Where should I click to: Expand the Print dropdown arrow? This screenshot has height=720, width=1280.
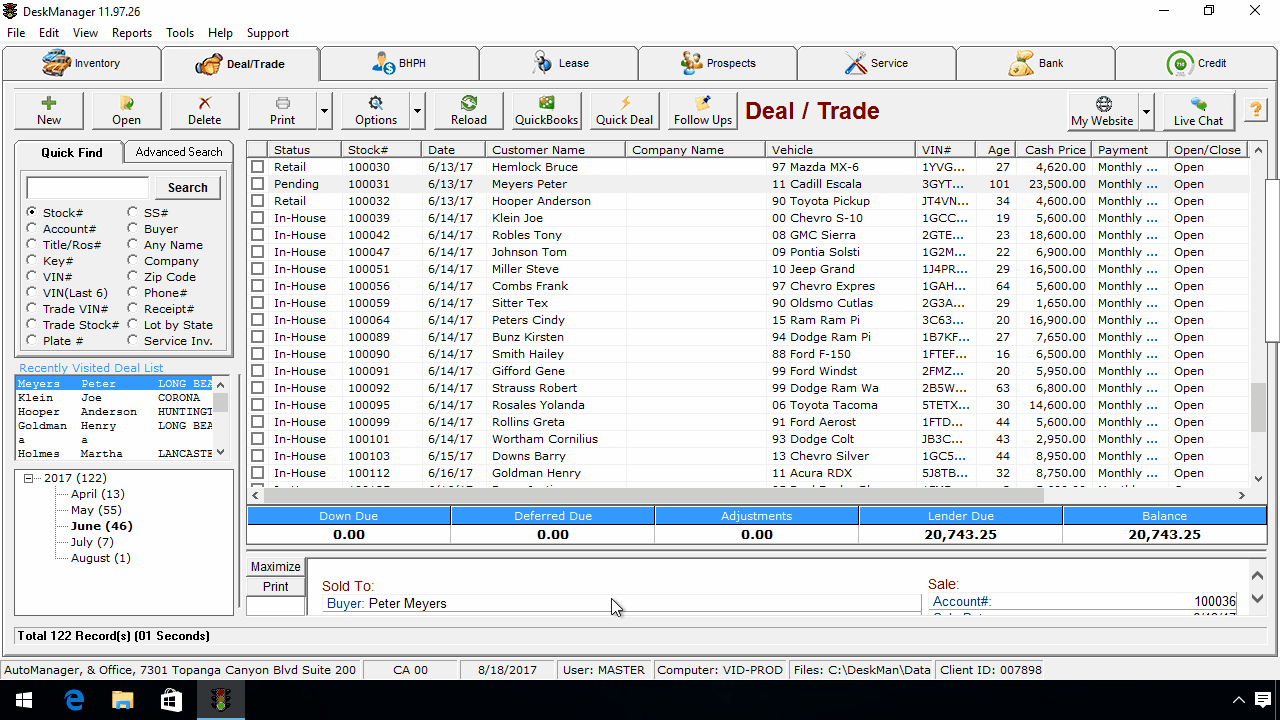pos(324,111)
